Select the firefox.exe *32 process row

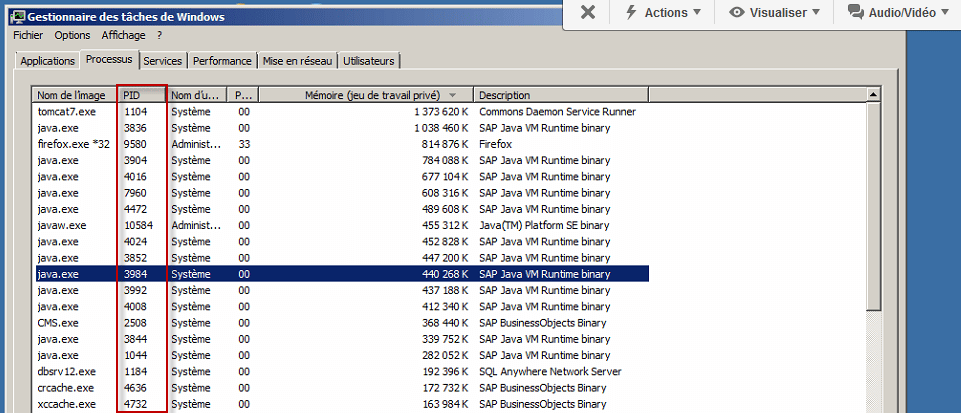pyautogui.click(x=72, y=144)
